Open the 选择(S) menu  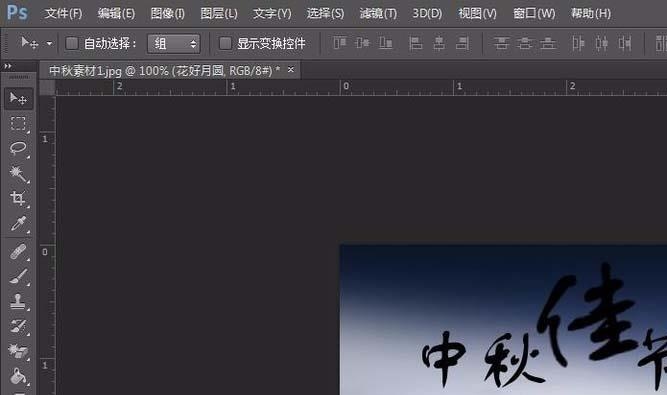(325, 14)
